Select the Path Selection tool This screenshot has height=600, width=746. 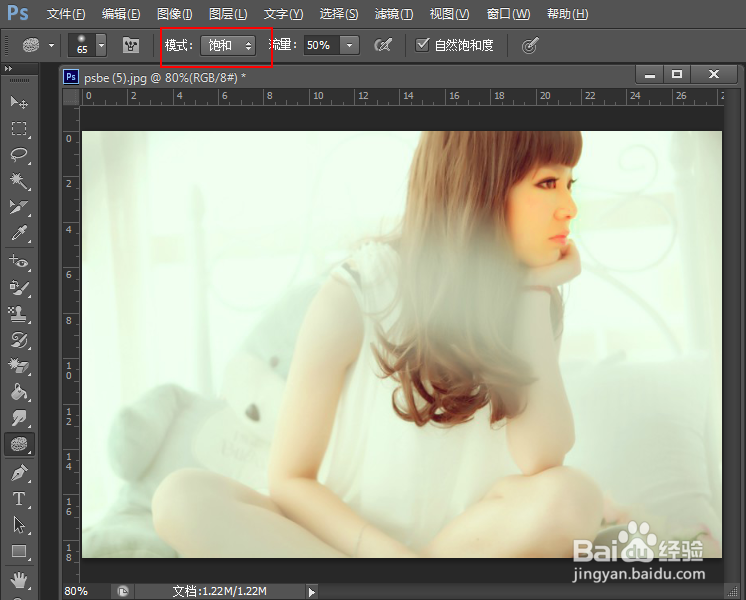(x=19, y=525)
